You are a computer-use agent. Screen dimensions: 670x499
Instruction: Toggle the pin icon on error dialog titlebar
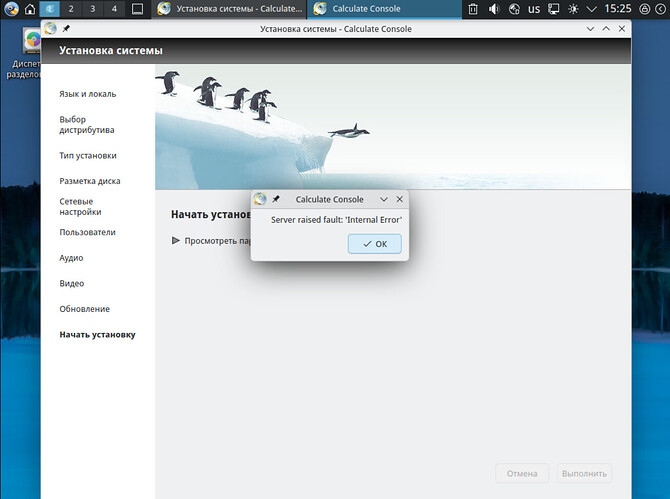pos(276,199)
